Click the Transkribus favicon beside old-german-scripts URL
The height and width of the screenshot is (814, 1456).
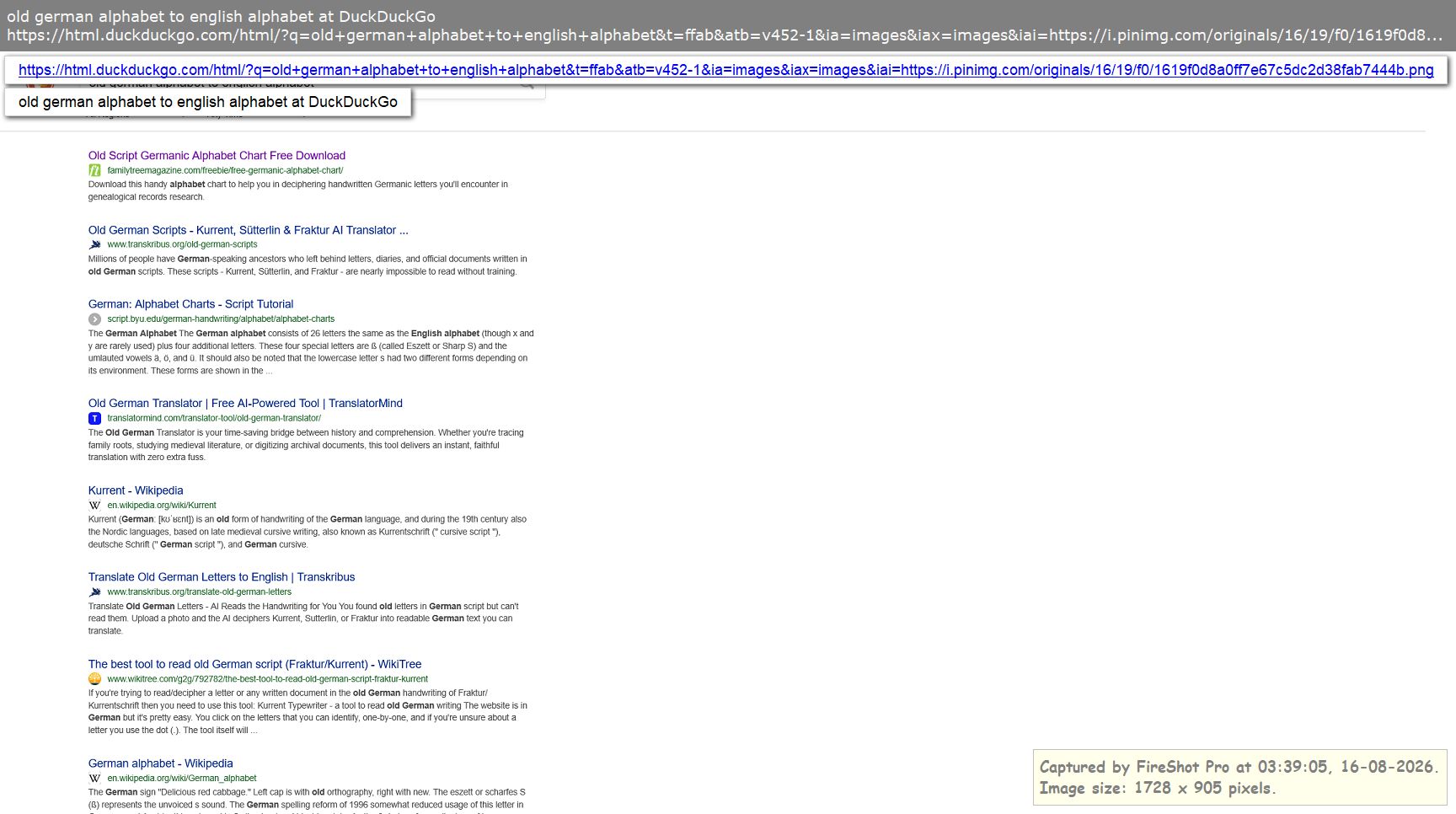tap(94, 244)
